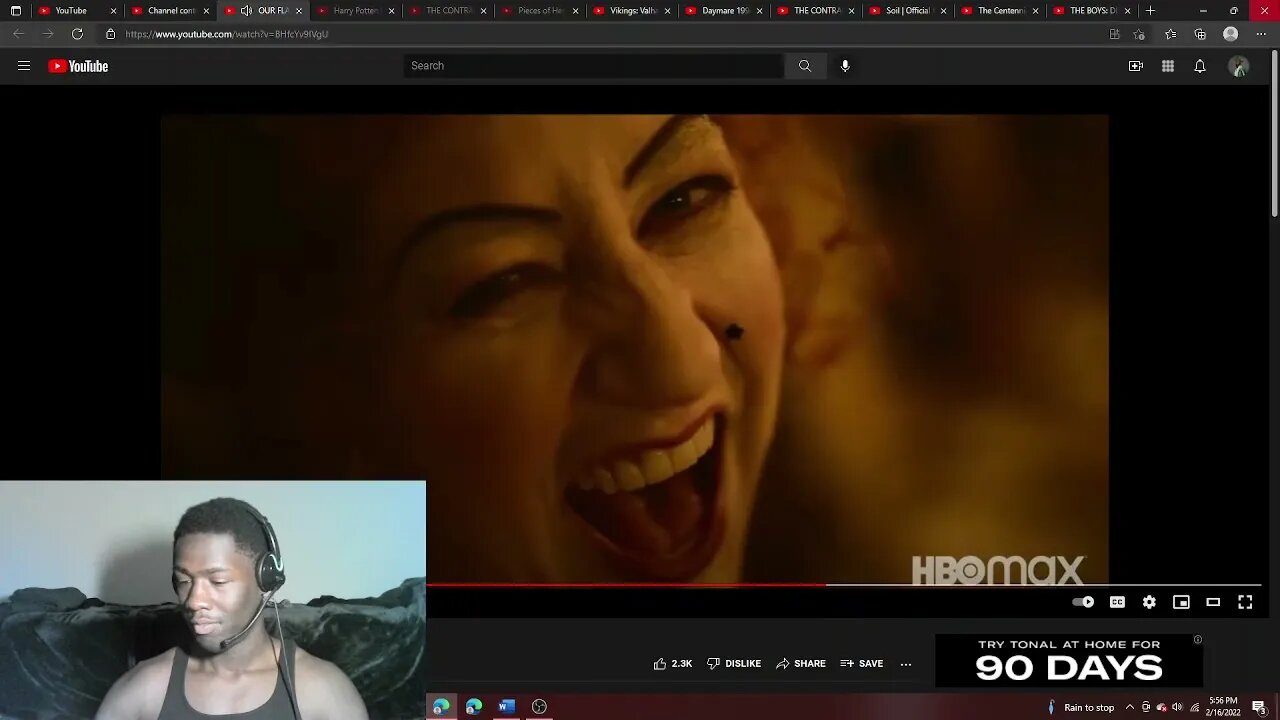
Task: Switch to theater mode
Action: (1213, 602)
